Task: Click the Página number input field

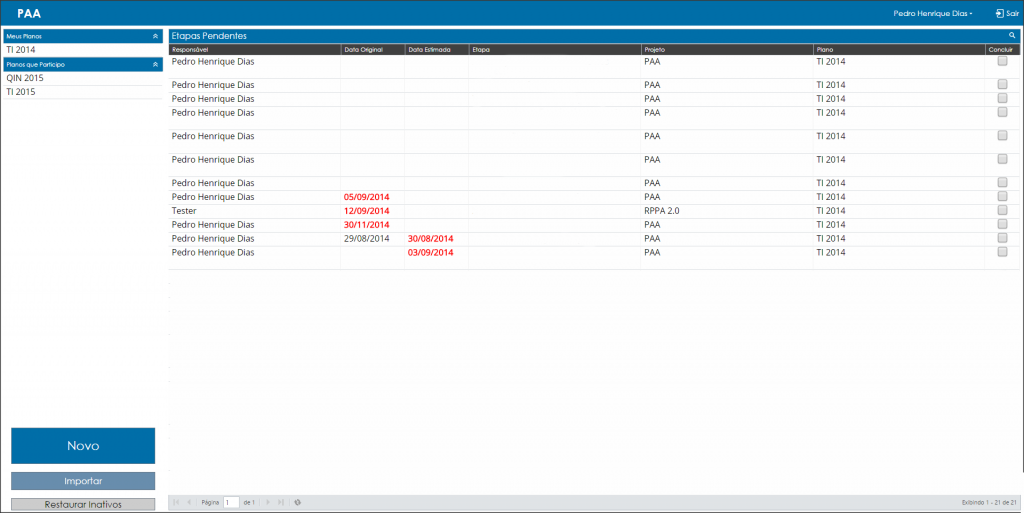Action: click(231, 503)
